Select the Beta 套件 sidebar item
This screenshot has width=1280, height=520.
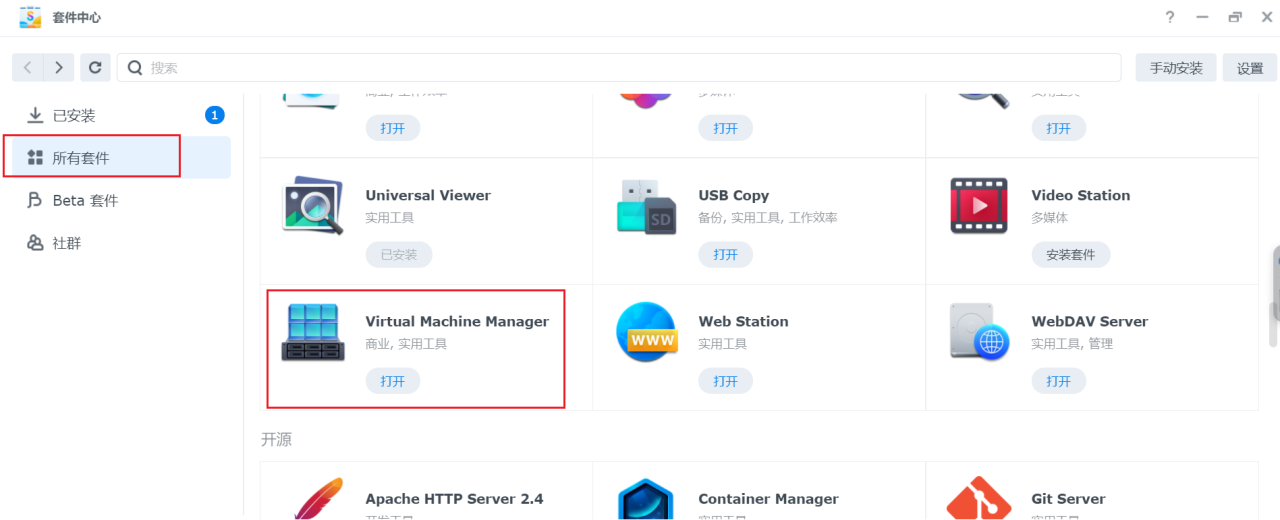85,201
